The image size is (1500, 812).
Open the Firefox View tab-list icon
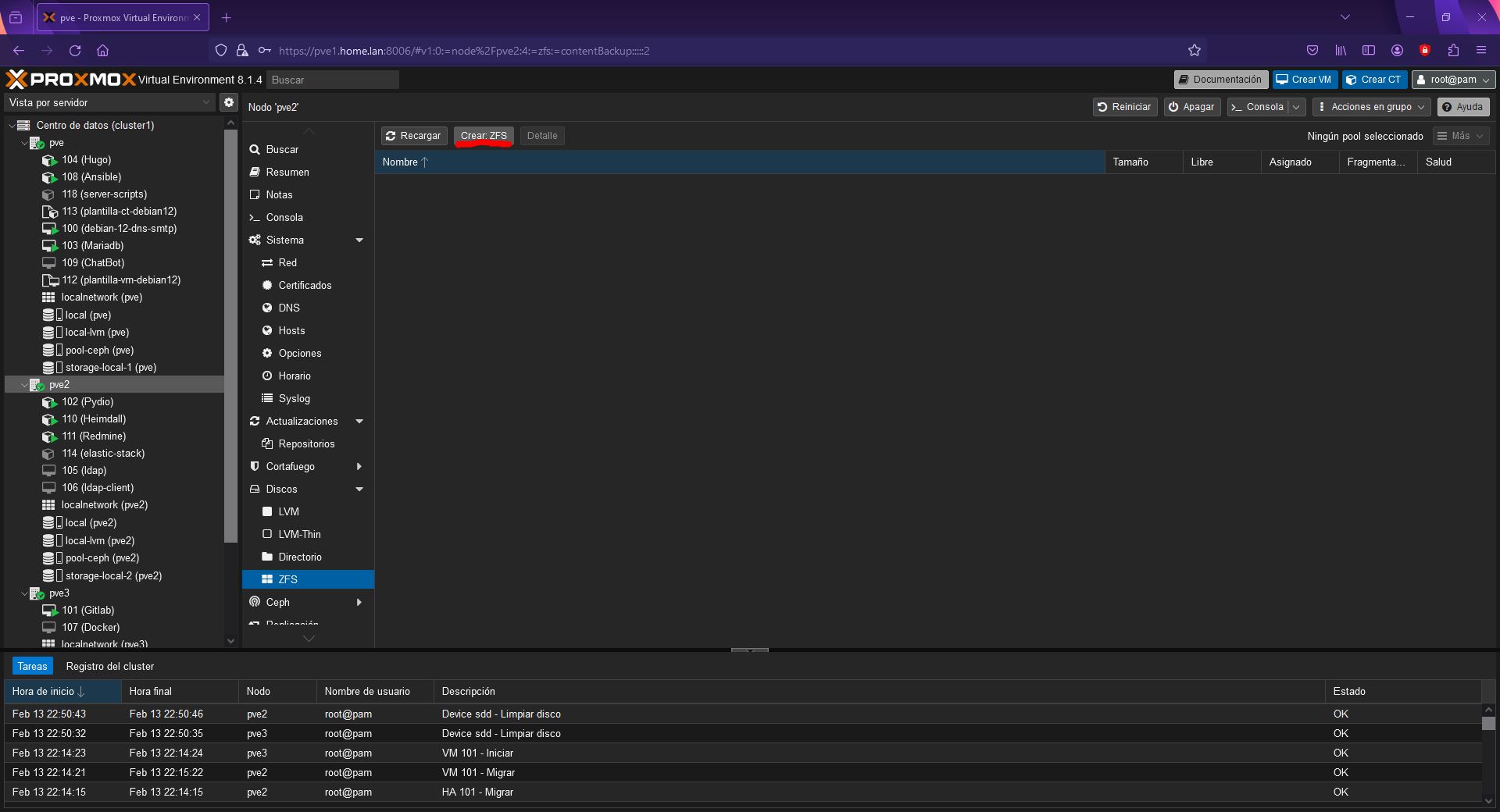[16, 17]
